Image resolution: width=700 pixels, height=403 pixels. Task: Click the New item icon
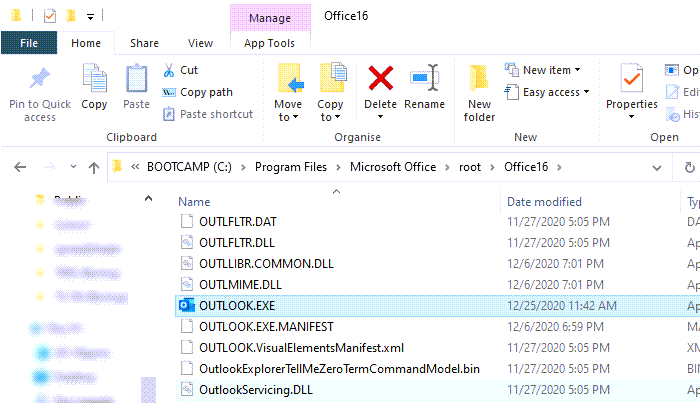pyautogui.click(x=512, y=70)
